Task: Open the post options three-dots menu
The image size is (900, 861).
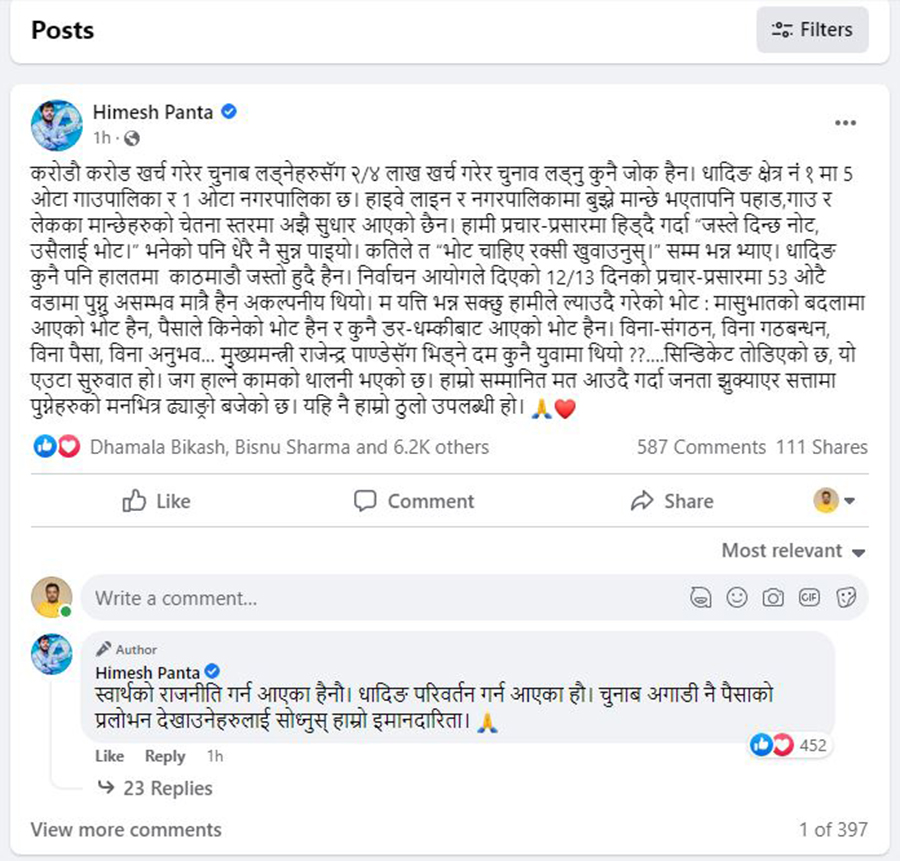Action: coord(845,123)
